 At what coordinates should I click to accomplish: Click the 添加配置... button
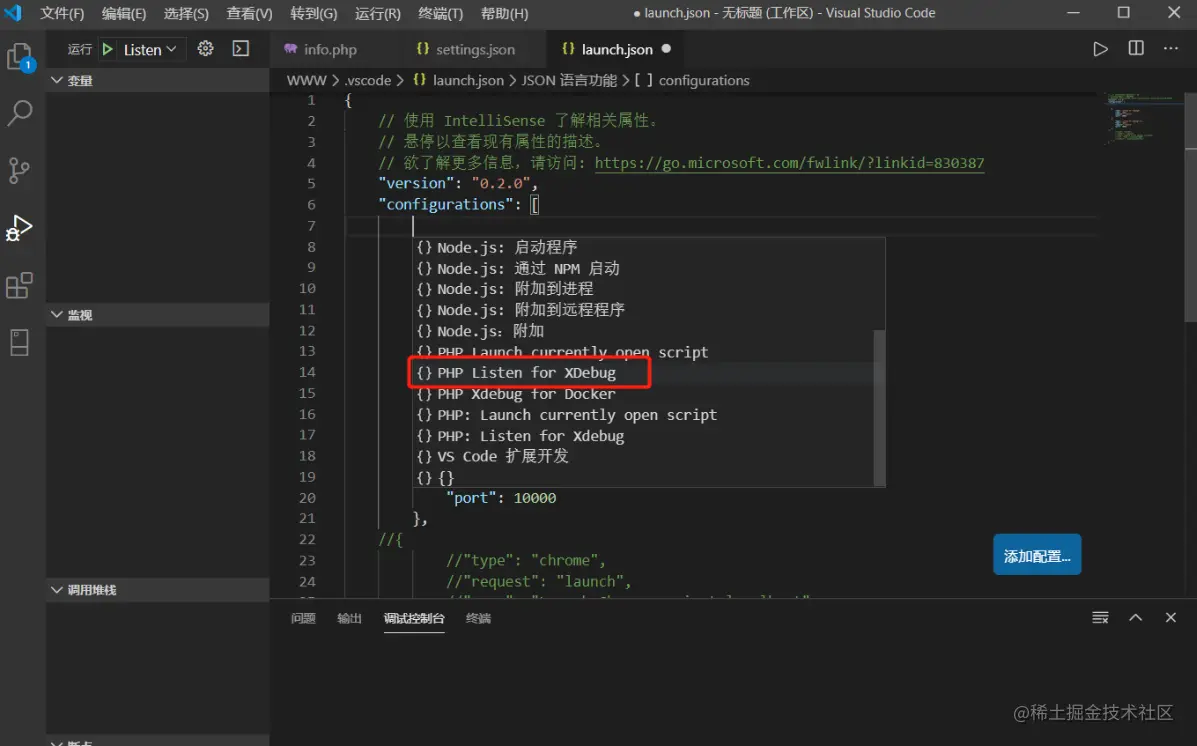point(1037,555)
